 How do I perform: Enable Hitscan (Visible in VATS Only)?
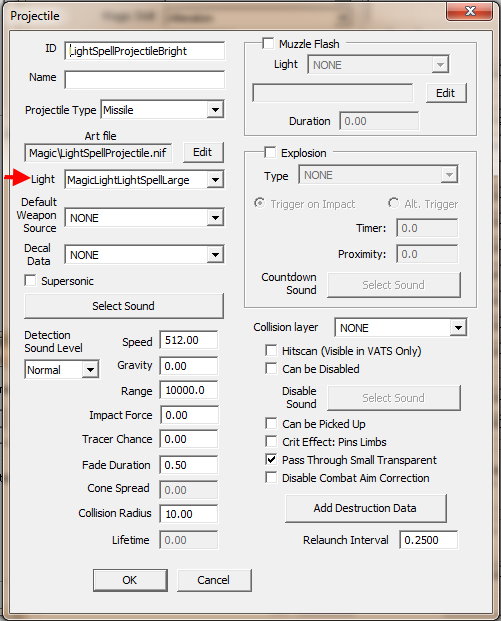271,351
